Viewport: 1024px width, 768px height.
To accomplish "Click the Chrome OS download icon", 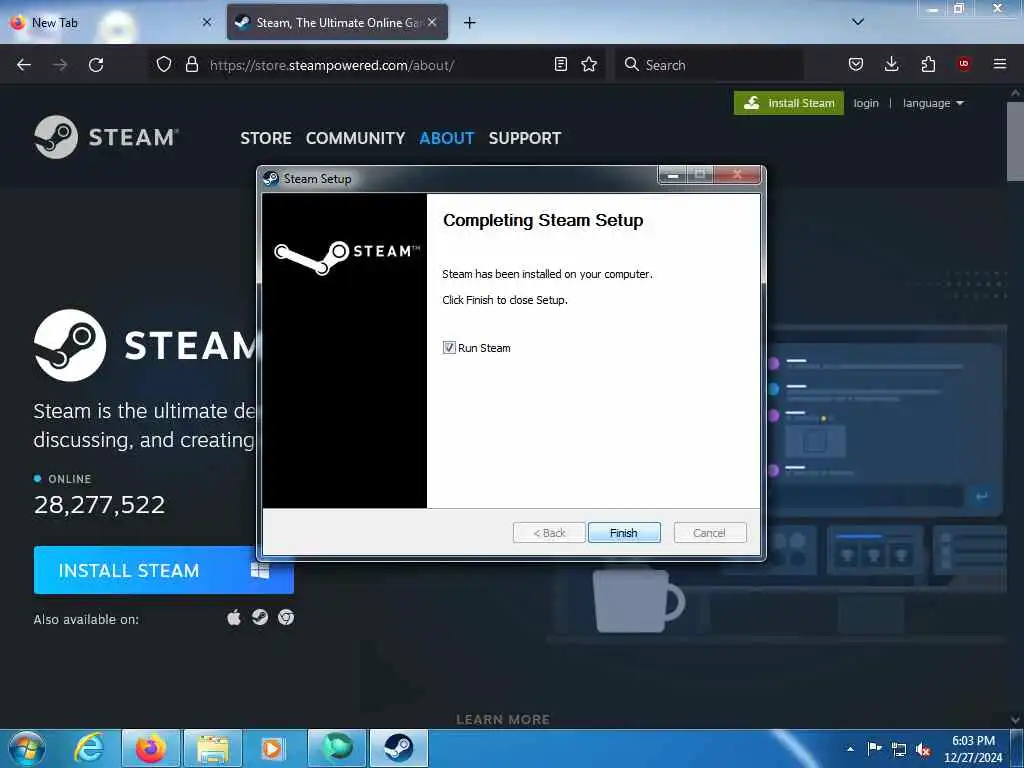I will tap(286, 618).
